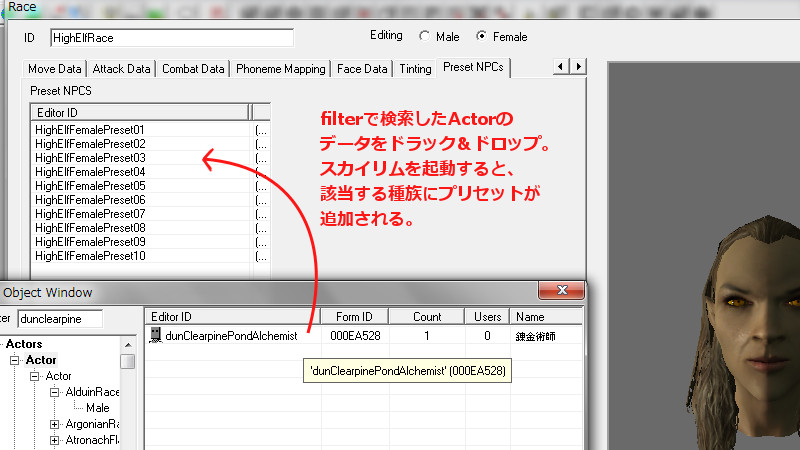Open the Phoneme Mapping tab
This screenshot has width=800, height=450.
pos(281,69)
